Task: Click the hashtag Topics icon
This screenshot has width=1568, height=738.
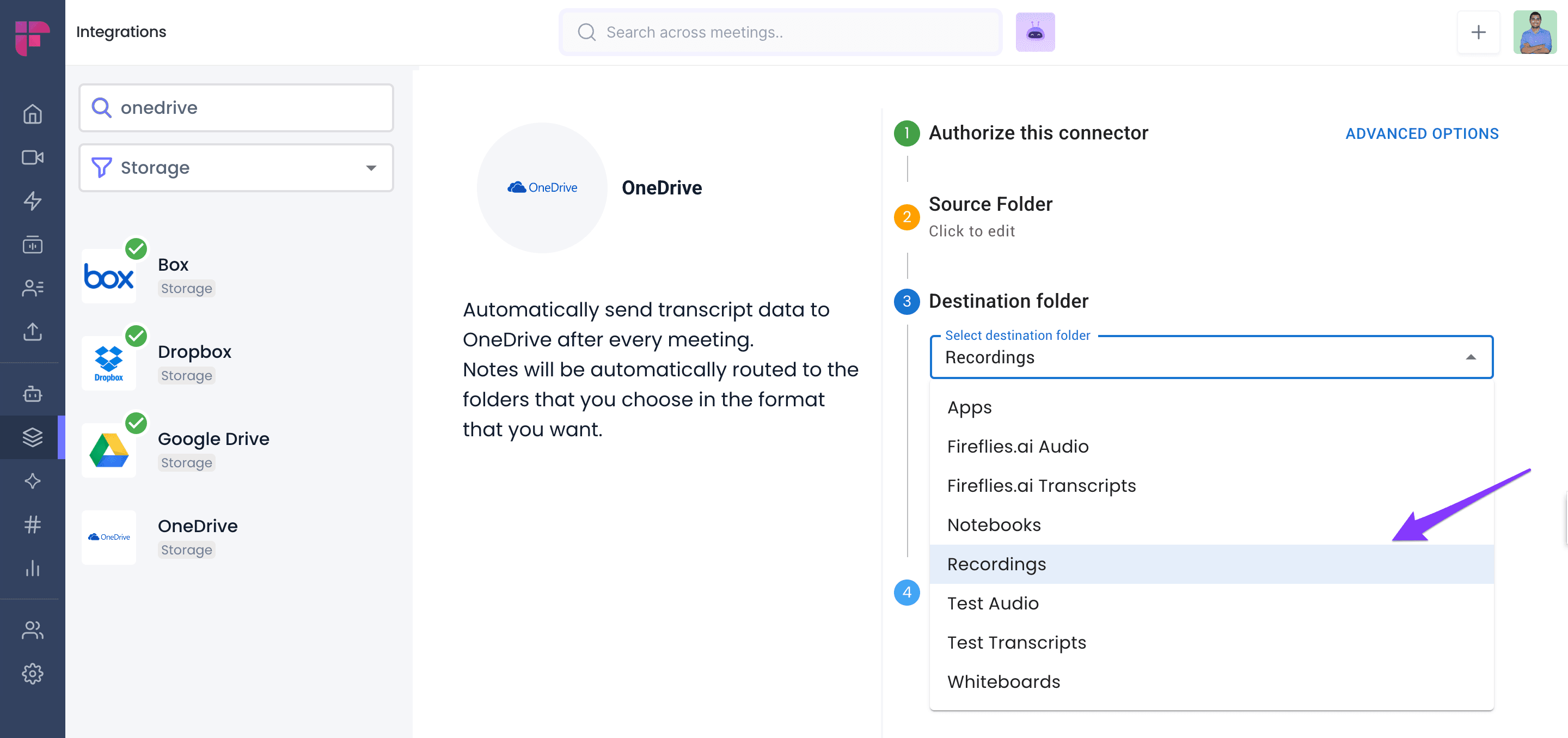Action: 32,524
